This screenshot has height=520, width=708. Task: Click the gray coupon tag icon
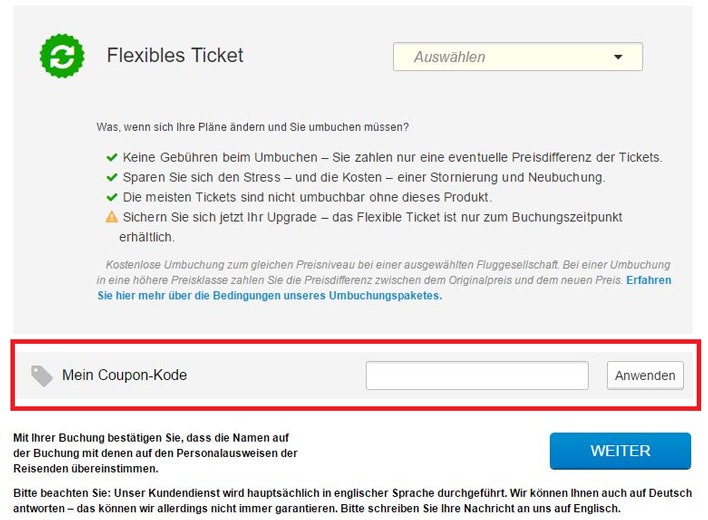point(42,376)
